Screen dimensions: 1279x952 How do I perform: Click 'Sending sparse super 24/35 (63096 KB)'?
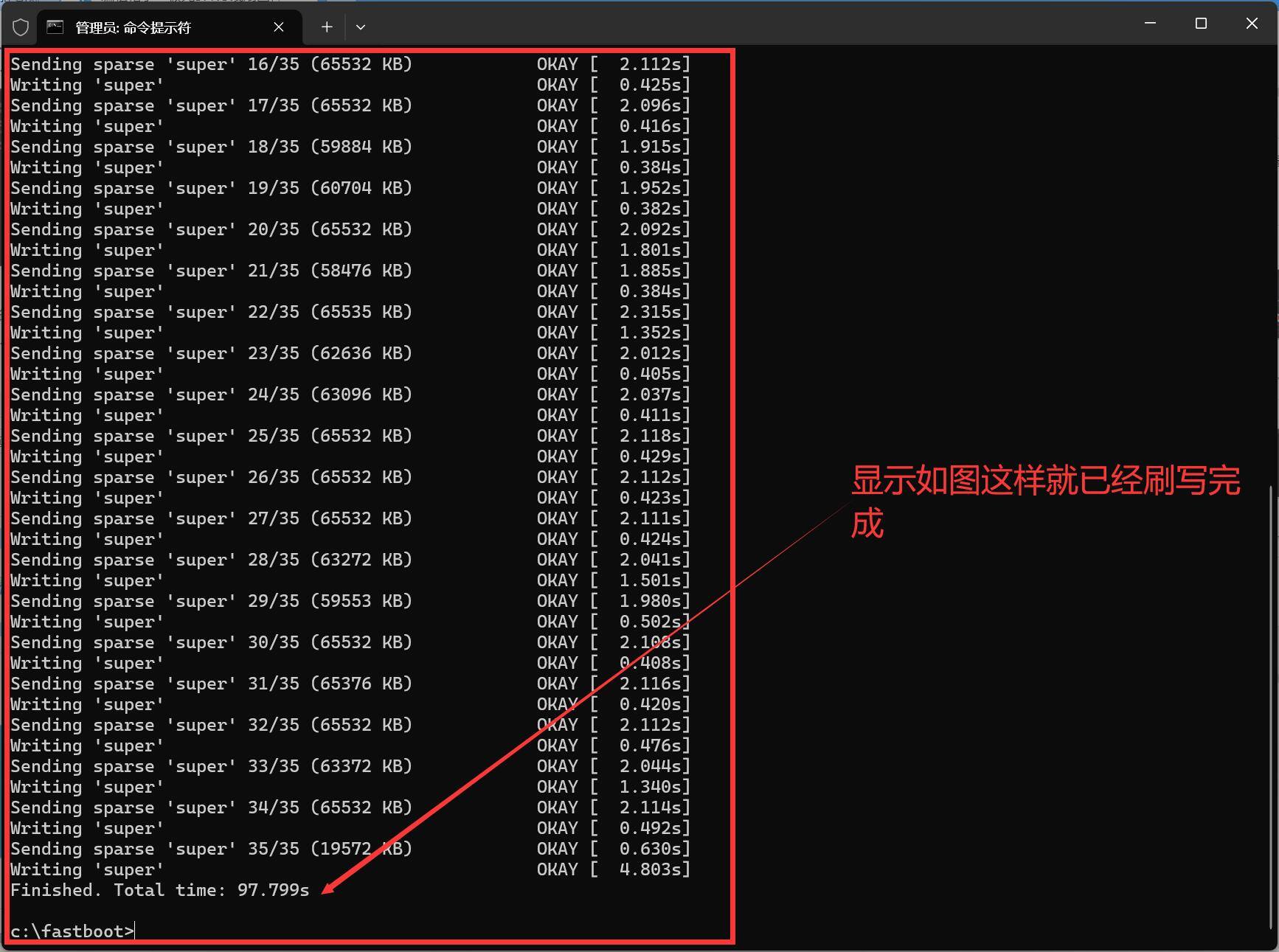pos(211,395)
